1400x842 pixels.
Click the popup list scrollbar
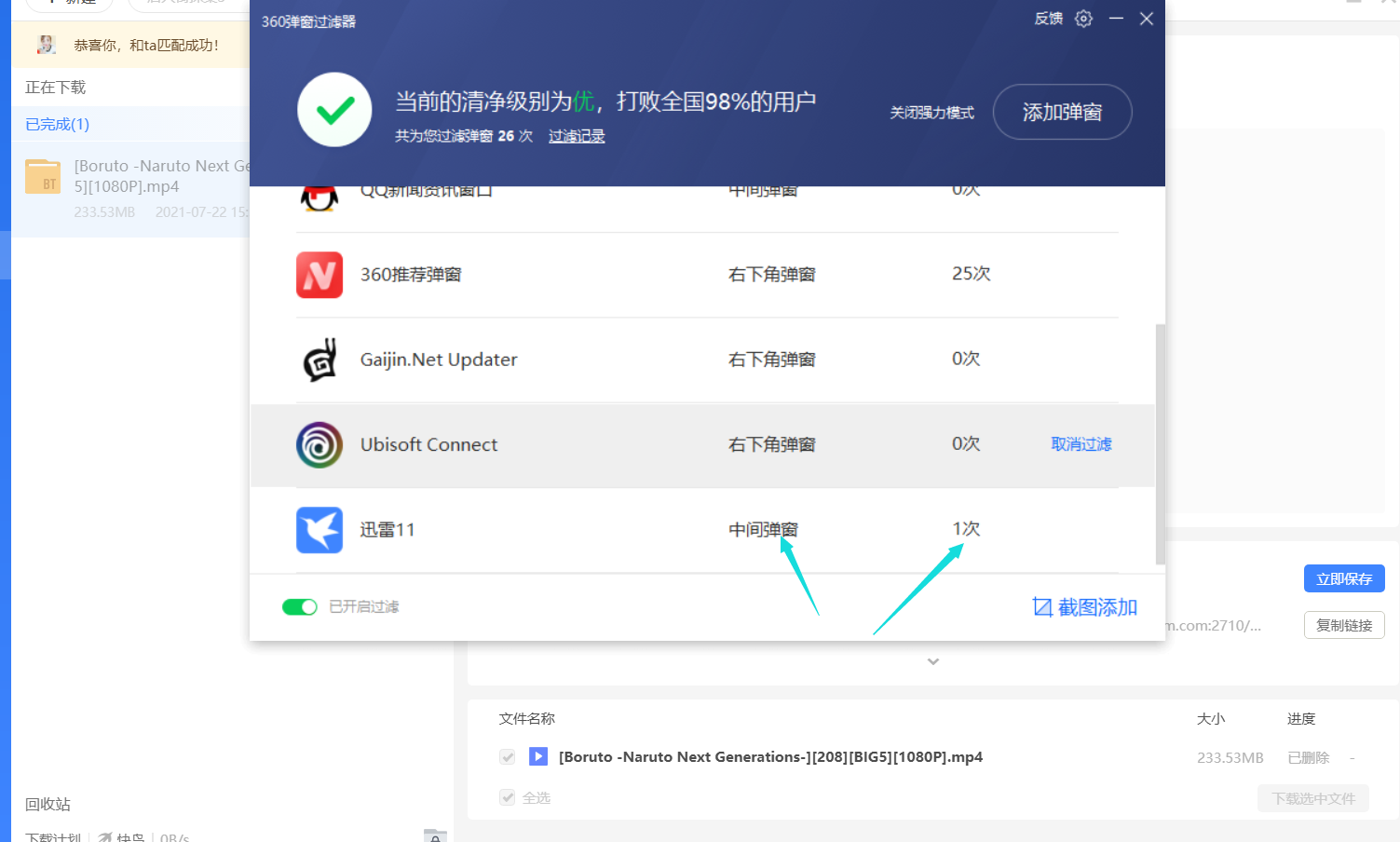[x=1160, y=444]
